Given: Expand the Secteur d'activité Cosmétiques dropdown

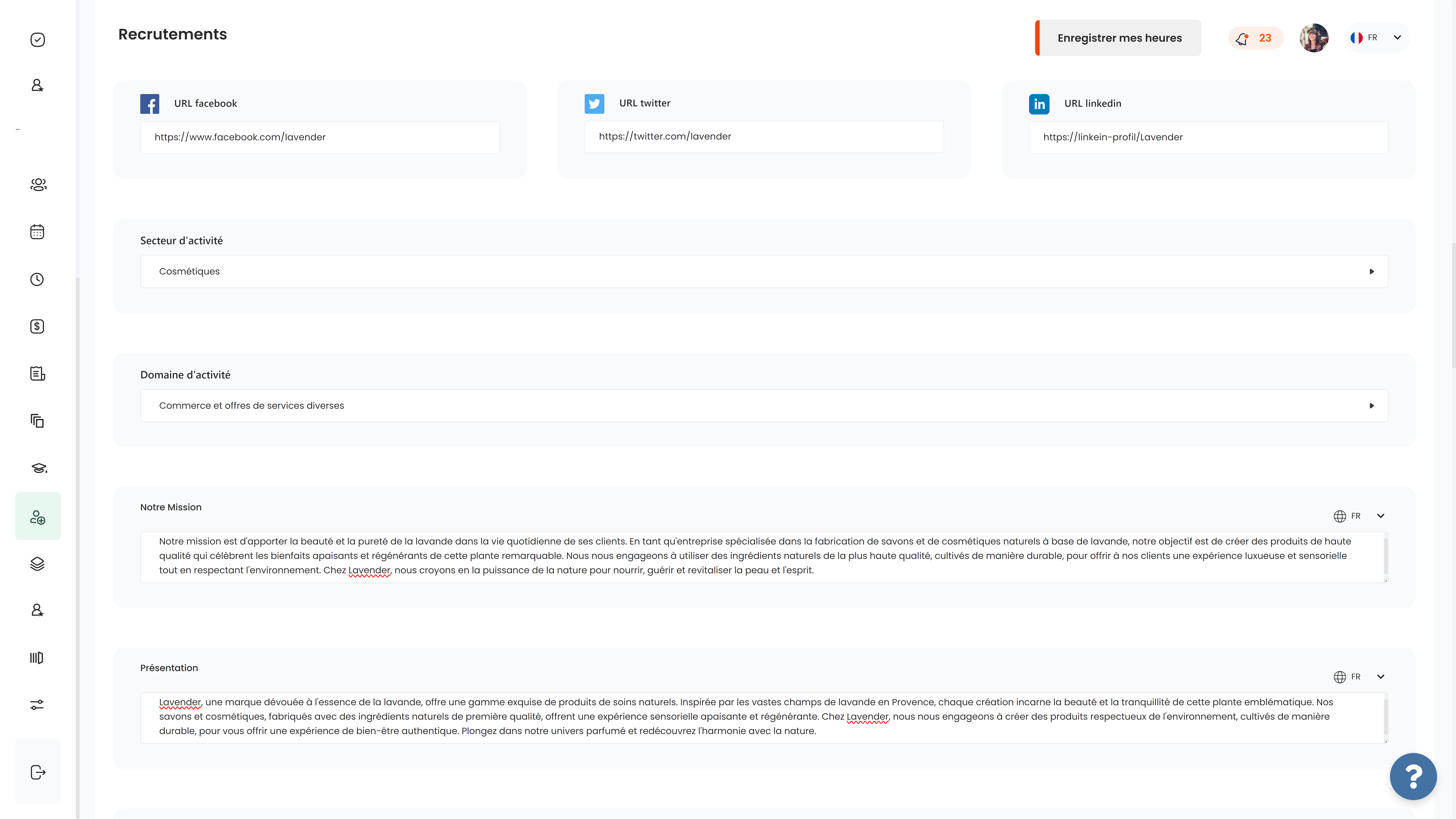Looking at the screenshot, I should [x=764, y=271].
